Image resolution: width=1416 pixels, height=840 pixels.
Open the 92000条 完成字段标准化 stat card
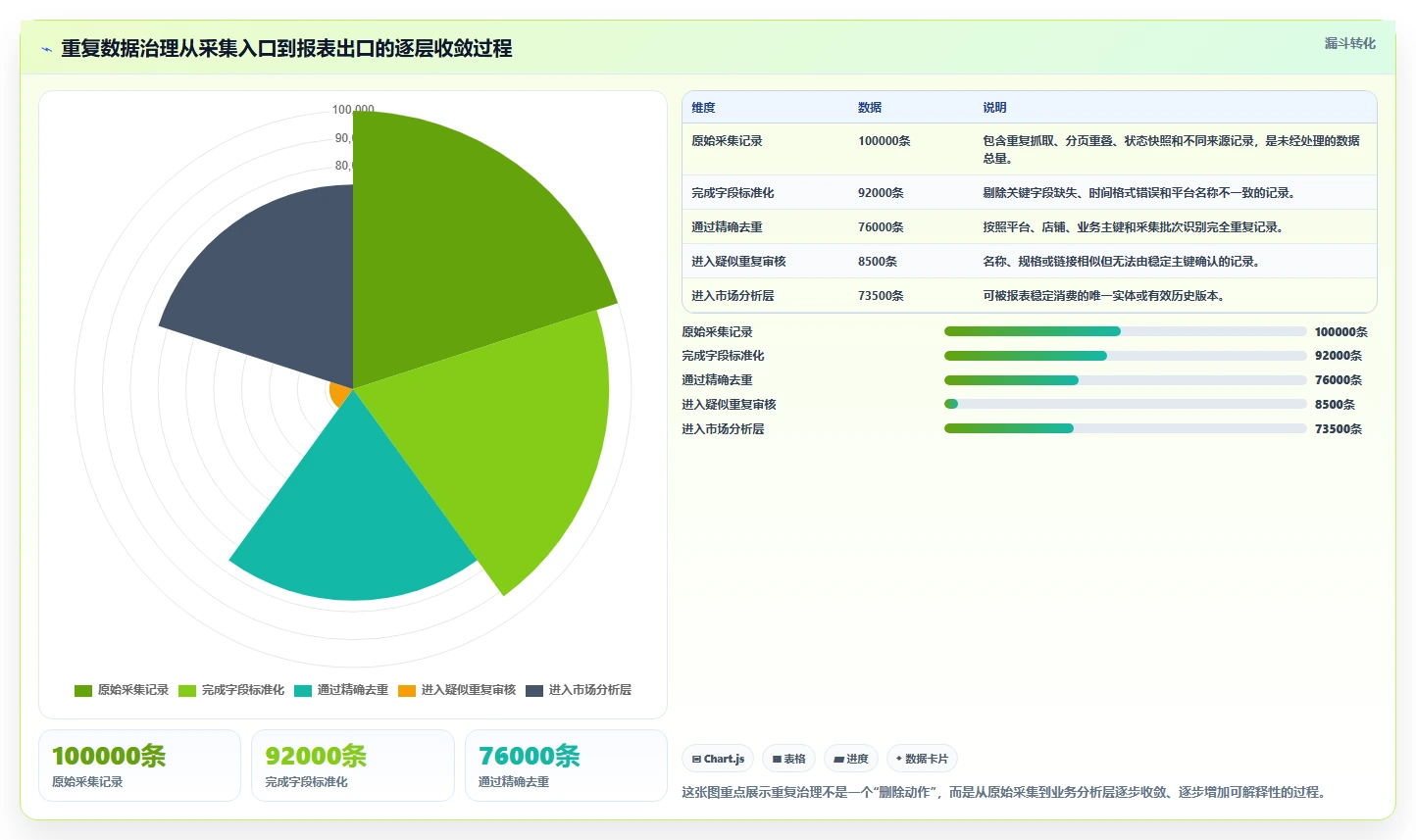(353, 766)
